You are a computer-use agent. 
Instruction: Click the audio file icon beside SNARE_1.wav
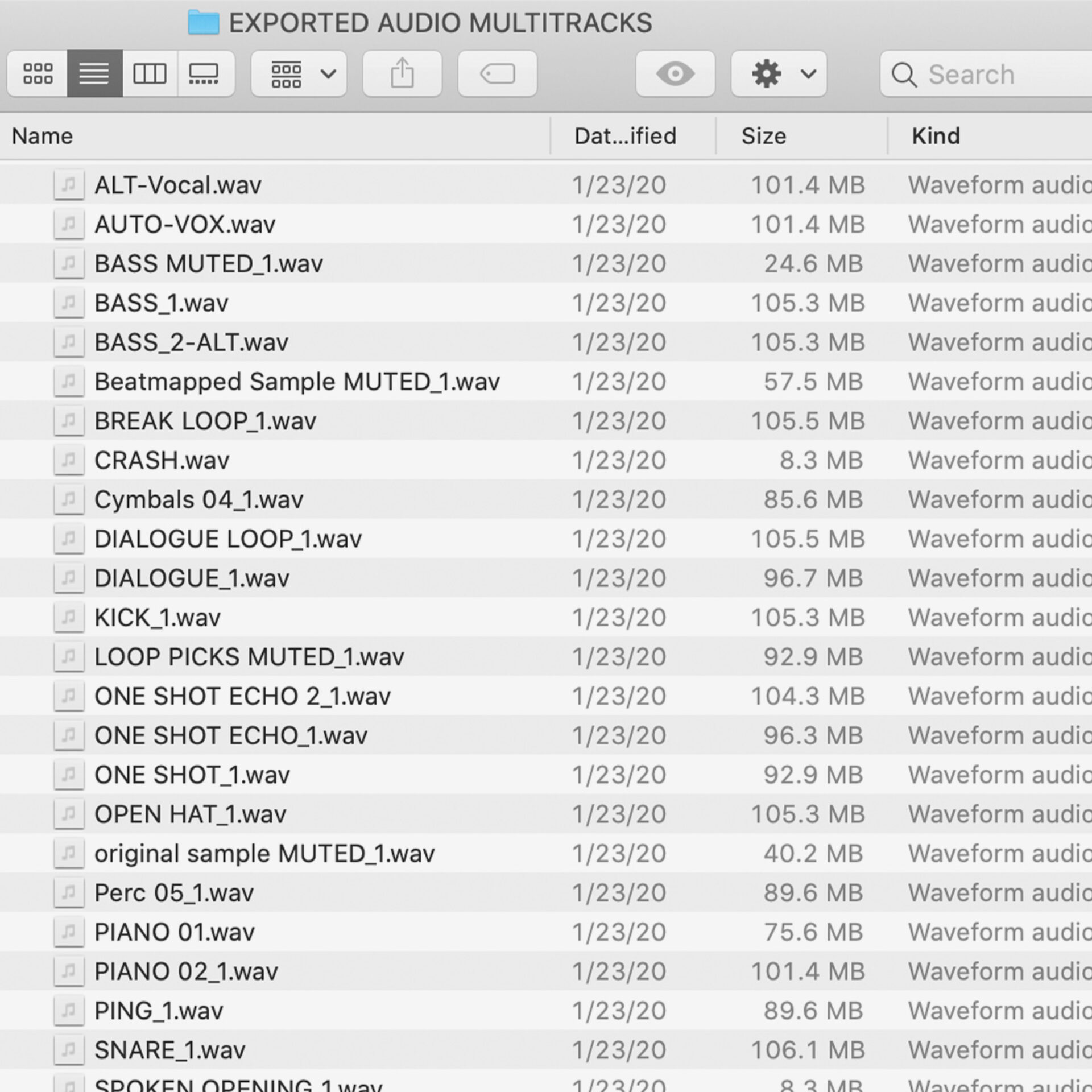[68, 1049]
